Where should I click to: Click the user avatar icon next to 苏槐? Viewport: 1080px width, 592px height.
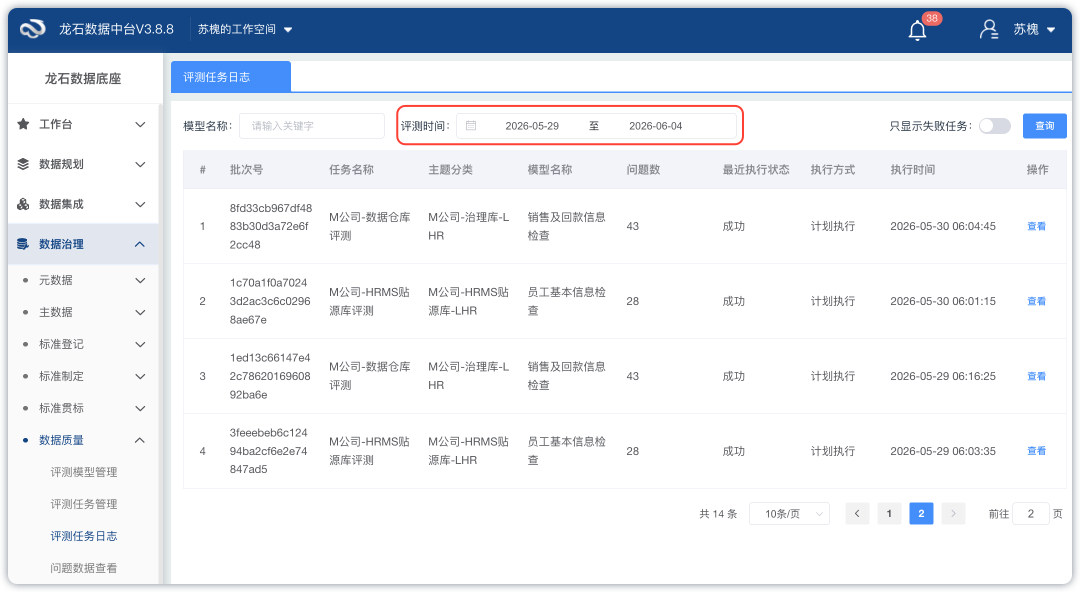tap(989, 29)
